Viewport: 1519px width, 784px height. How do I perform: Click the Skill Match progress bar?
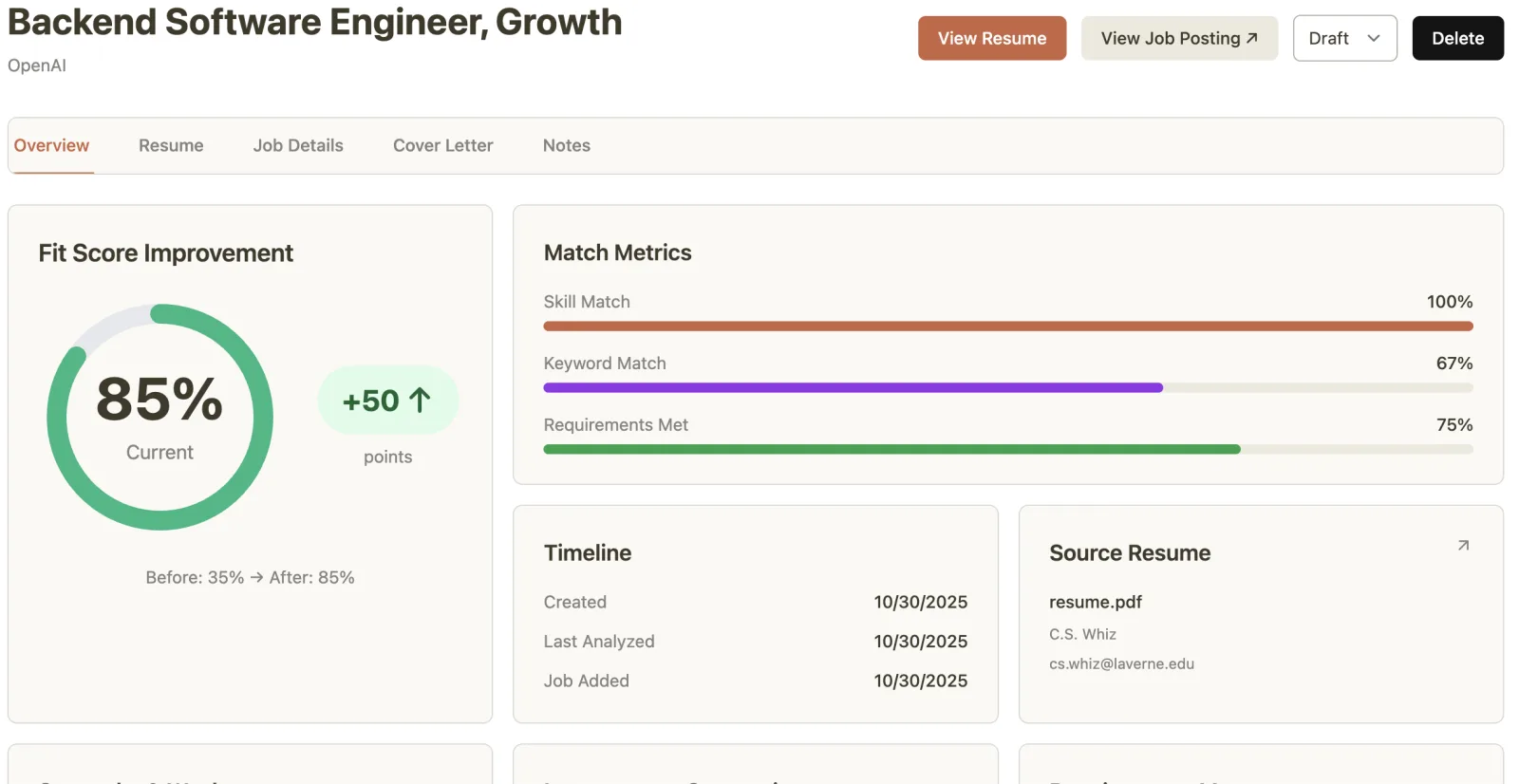tap(1008, 326)
